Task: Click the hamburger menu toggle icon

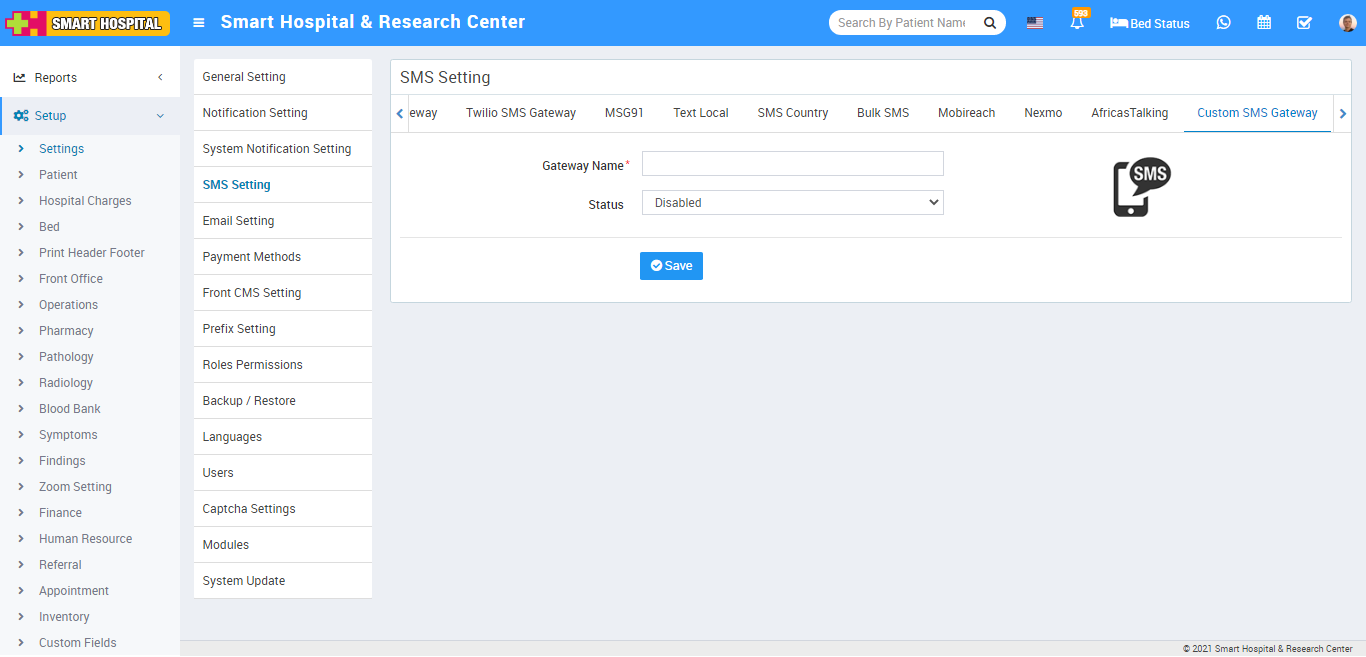Action: pos(199,23)
